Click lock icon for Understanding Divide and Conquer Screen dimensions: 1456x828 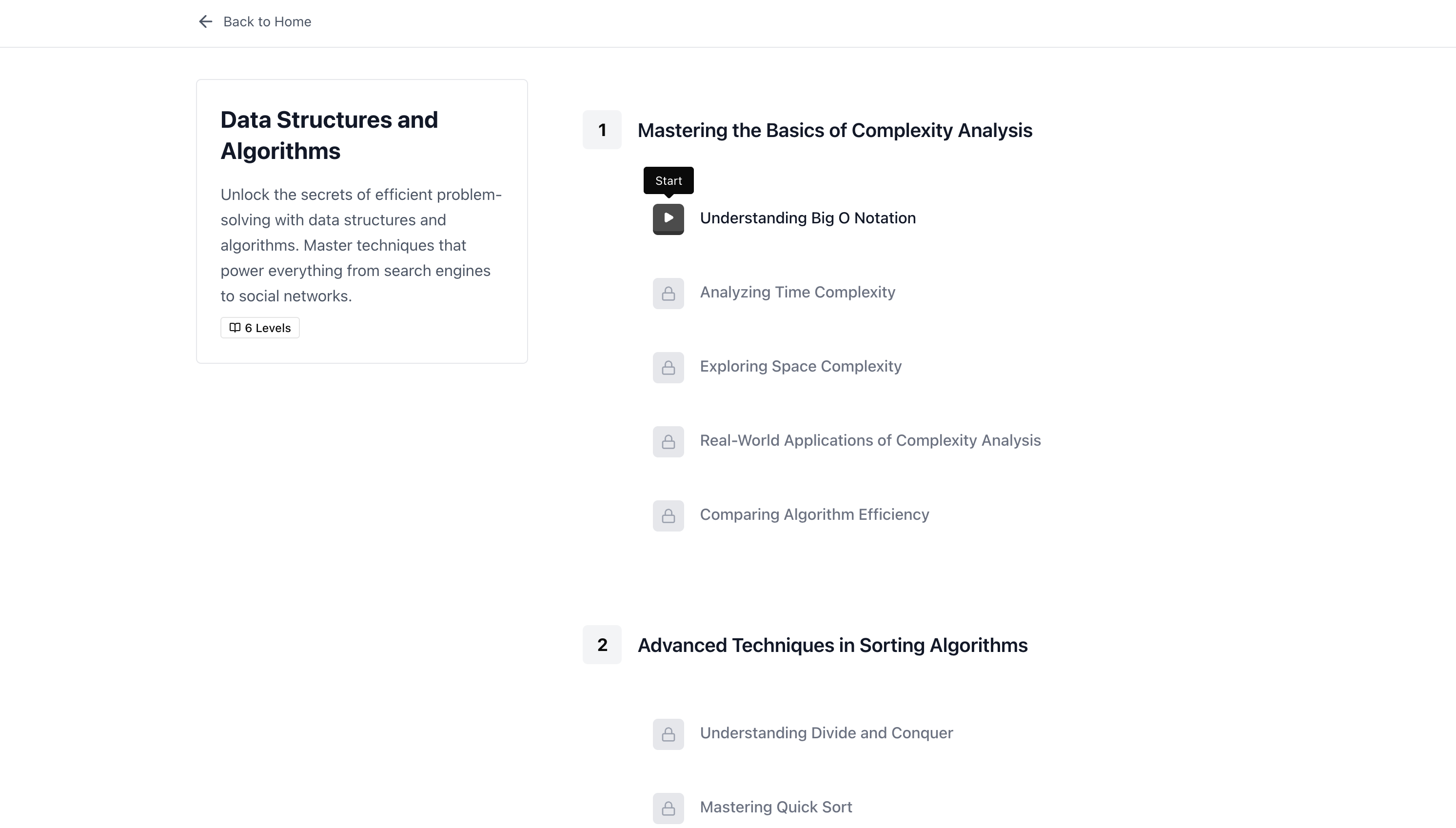pos(668,734)
